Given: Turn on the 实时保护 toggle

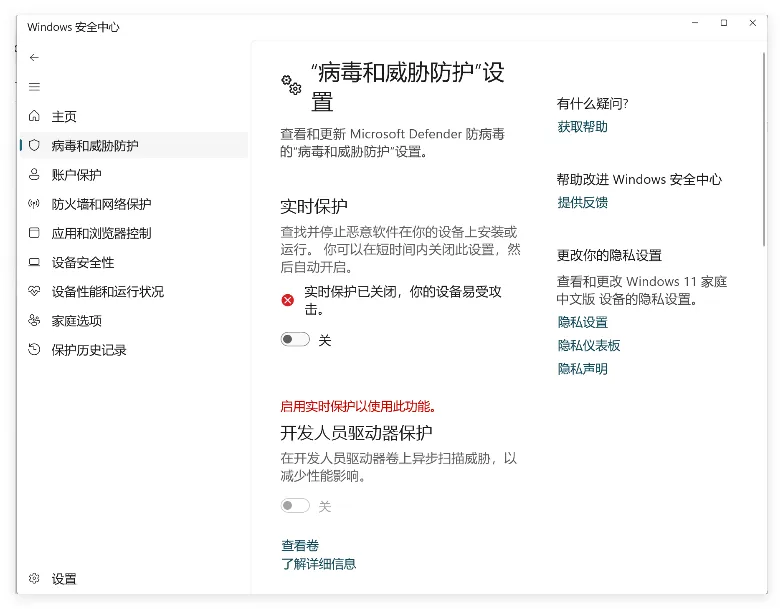Looking at the screenshot, I should pyautogui.click(x=295, y=340).
